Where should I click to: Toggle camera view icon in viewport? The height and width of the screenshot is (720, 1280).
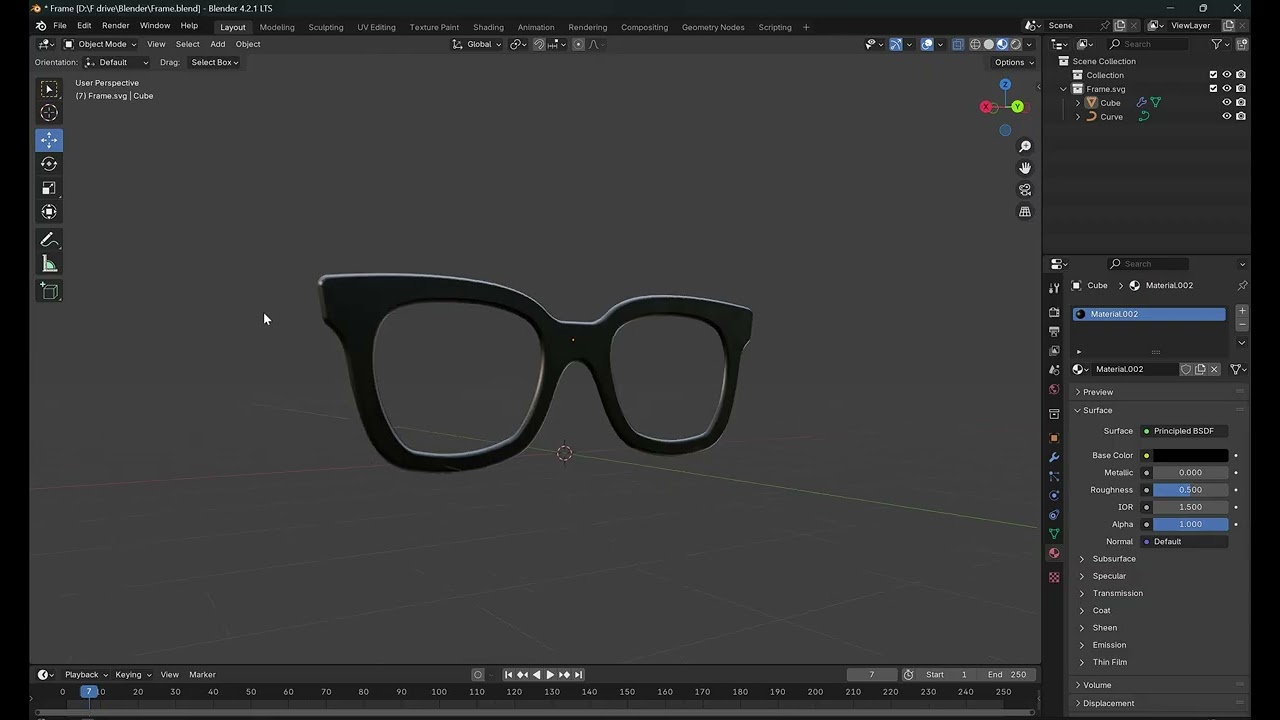point(1025,190)
